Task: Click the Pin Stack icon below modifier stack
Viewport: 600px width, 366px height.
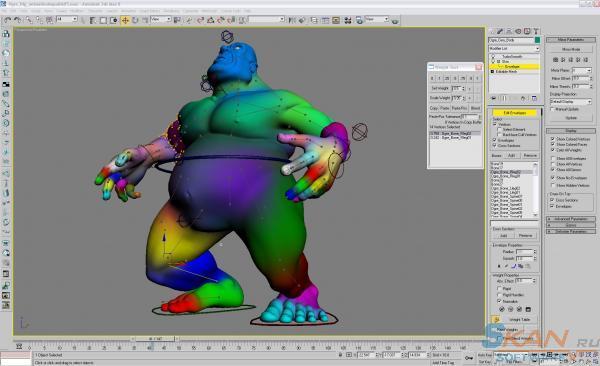Action: 494,98
